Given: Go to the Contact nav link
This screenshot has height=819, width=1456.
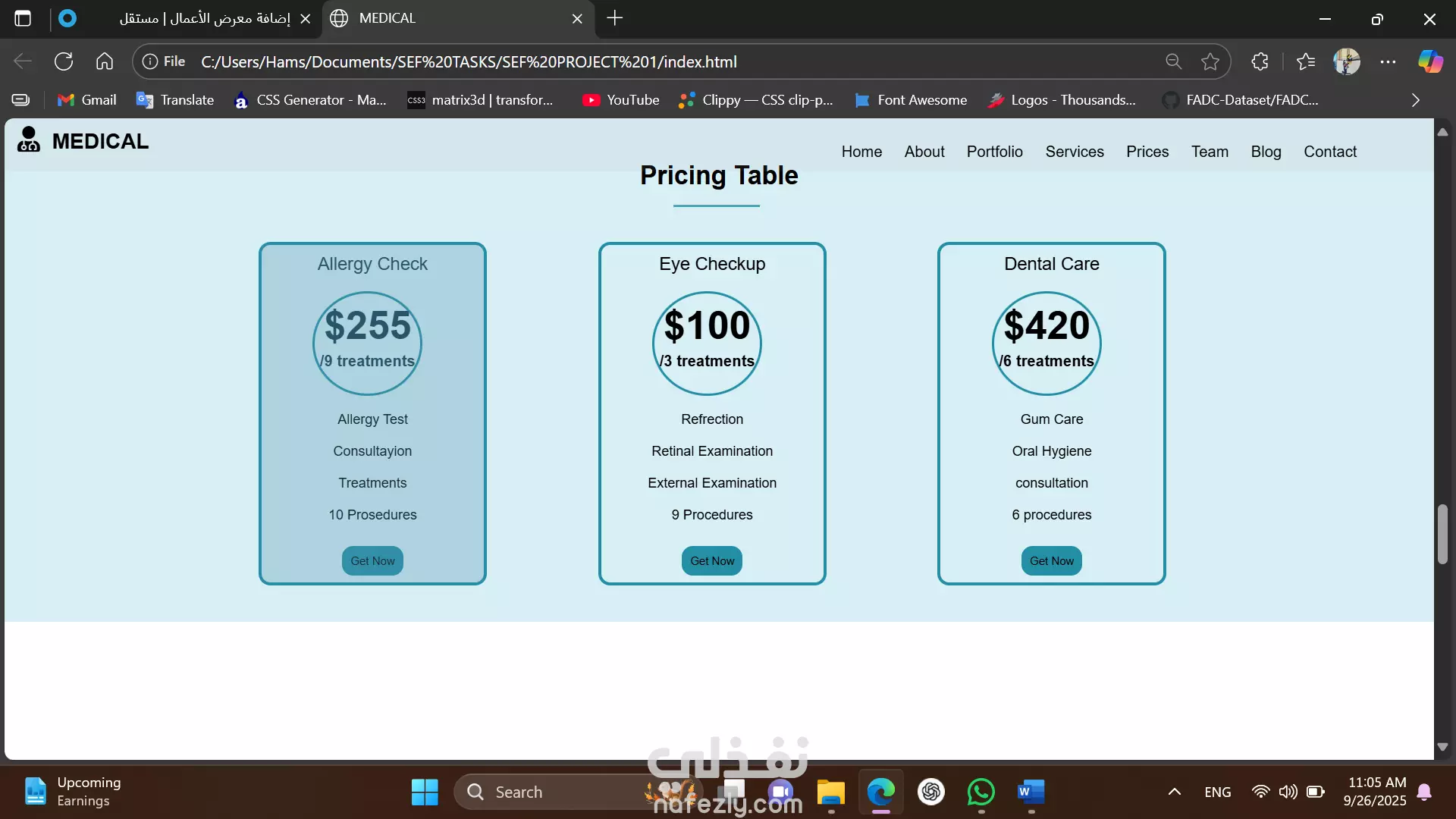Looking at the screenshot, I should [x=1329, y=152].
